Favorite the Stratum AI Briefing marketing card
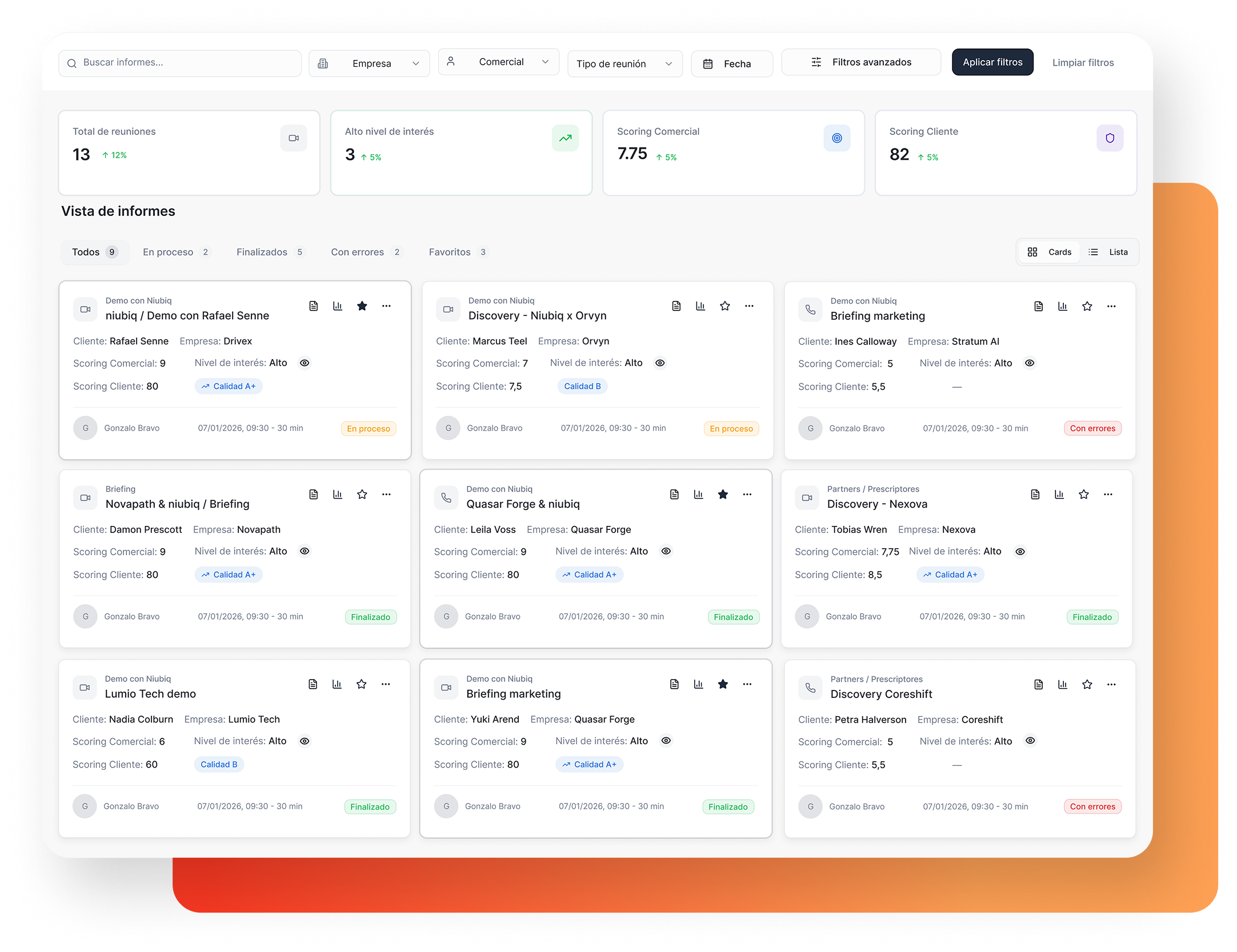The height and width of the screenshot is (952, 1237). coord(1087,307)
